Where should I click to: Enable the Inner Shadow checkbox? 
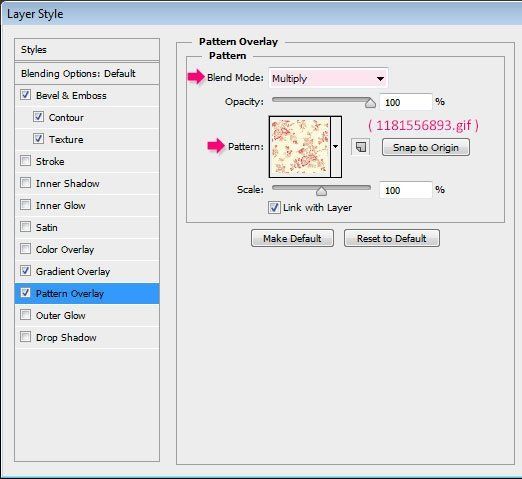(25, 183)
